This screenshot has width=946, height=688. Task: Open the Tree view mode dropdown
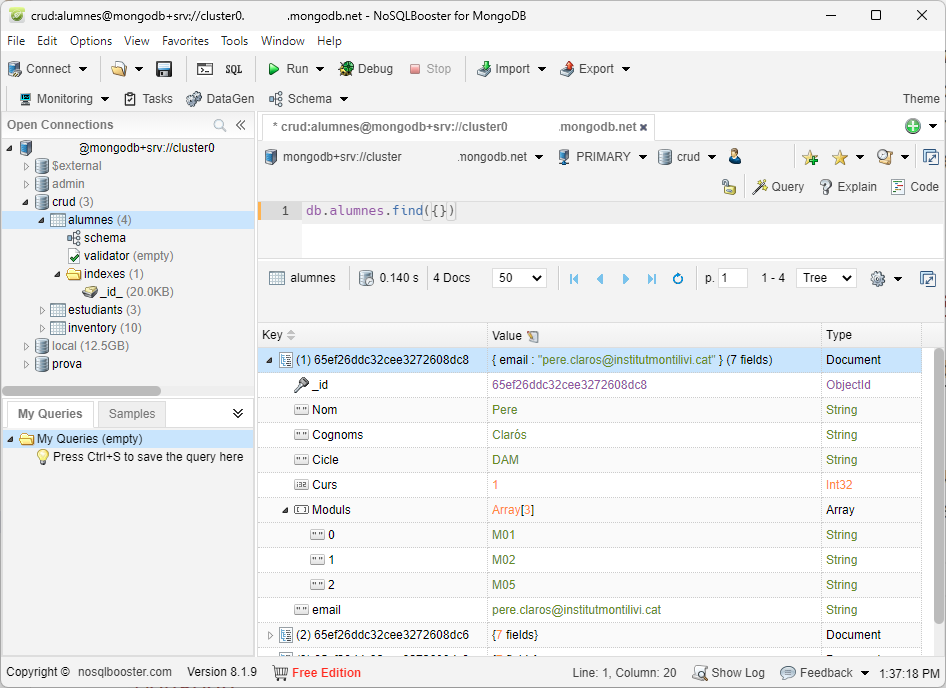coord(827,278)
